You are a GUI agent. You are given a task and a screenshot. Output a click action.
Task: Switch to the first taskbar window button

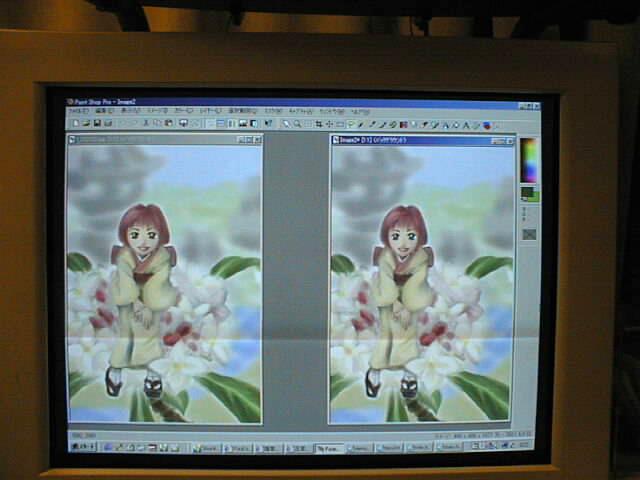coord(206,448)
